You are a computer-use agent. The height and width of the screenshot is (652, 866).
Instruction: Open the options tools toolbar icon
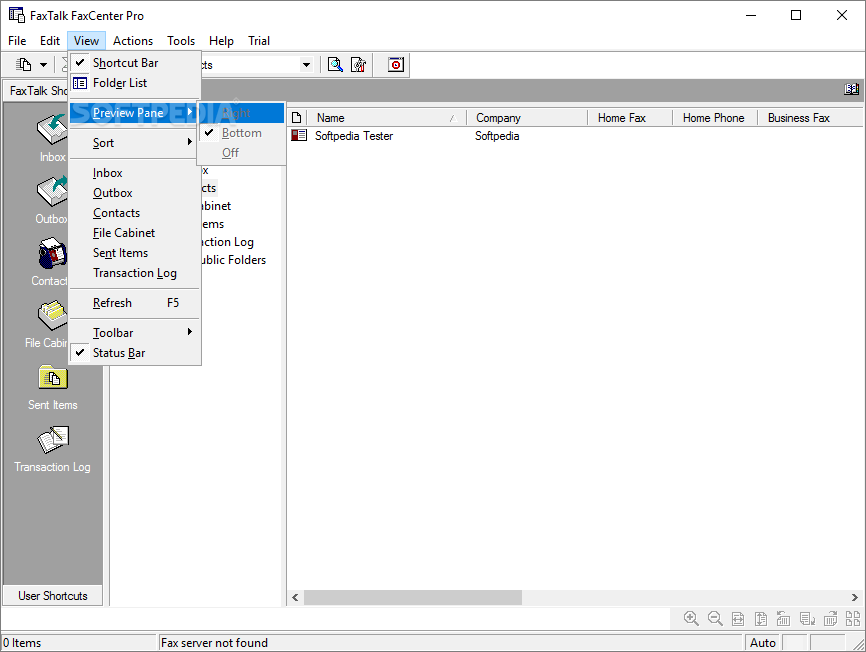tap(359, 65)
